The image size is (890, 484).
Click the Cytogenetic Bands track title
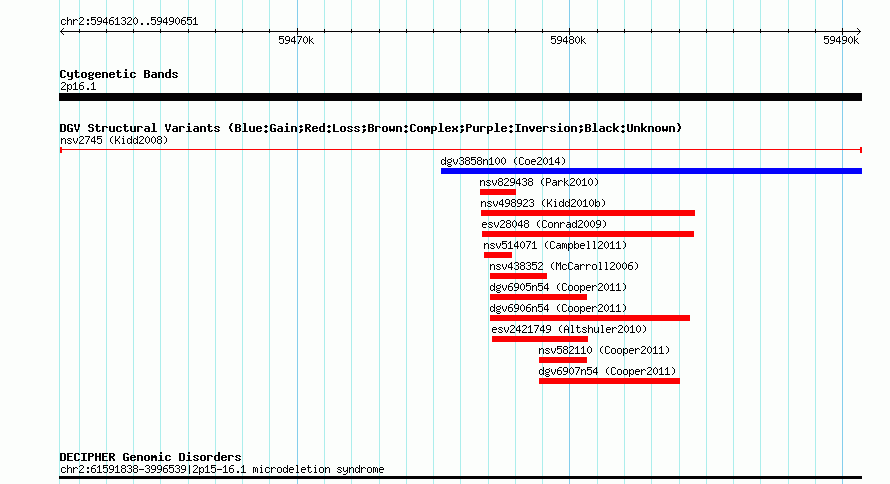point(119,74)
